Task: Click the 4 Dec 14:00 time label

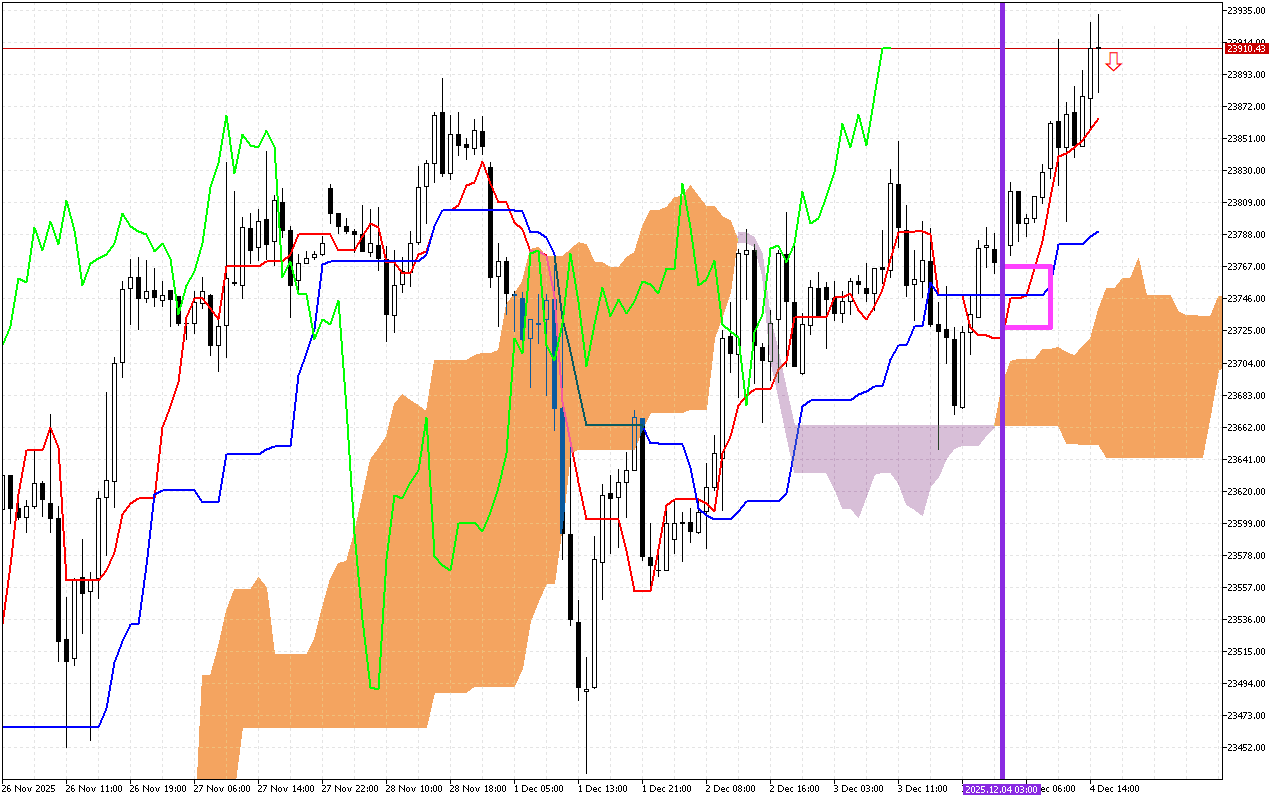Action: pyautogui.click(x=1114, y=789)
